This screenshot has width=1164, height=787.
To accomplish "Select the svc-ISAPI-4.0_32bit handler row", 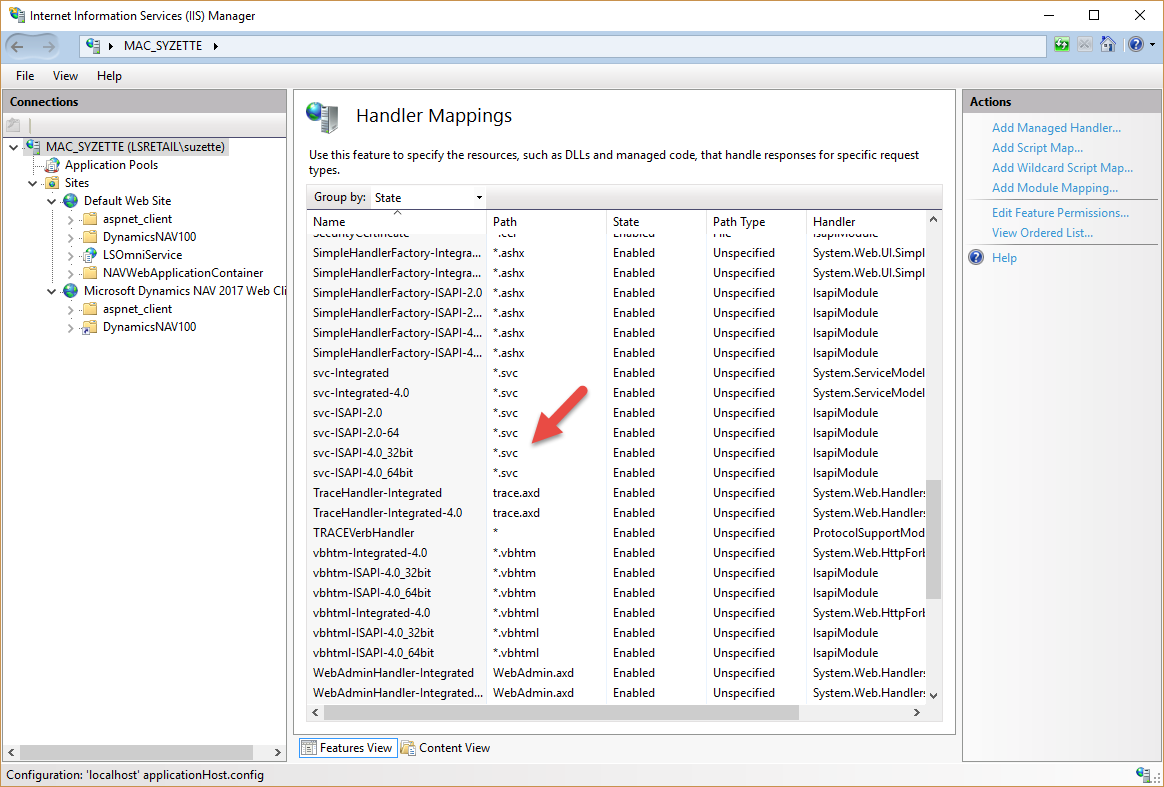I will [x=616, y=453].
